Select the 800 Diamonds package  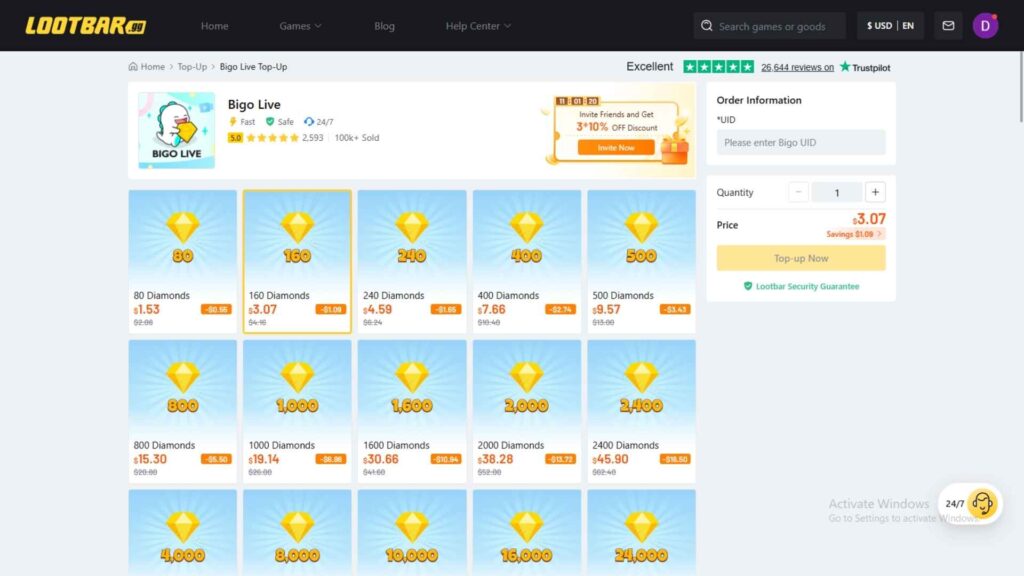point(182,411)
